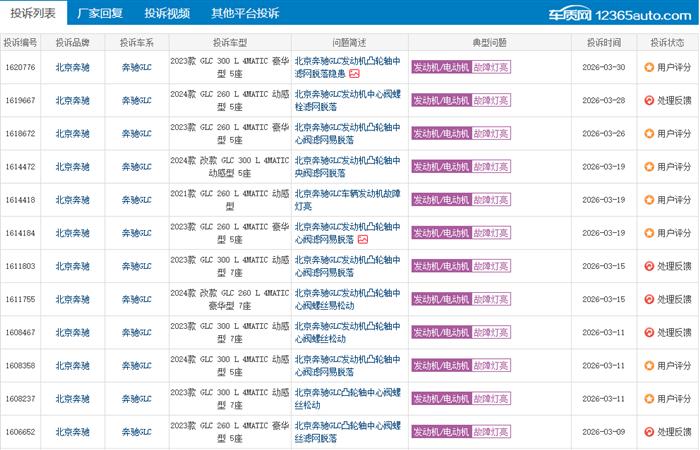Image resolution: width=700 pixels, height=450 pixels.
Task: Click the image icon in complaint 1614184
Action: coord(363,240)
